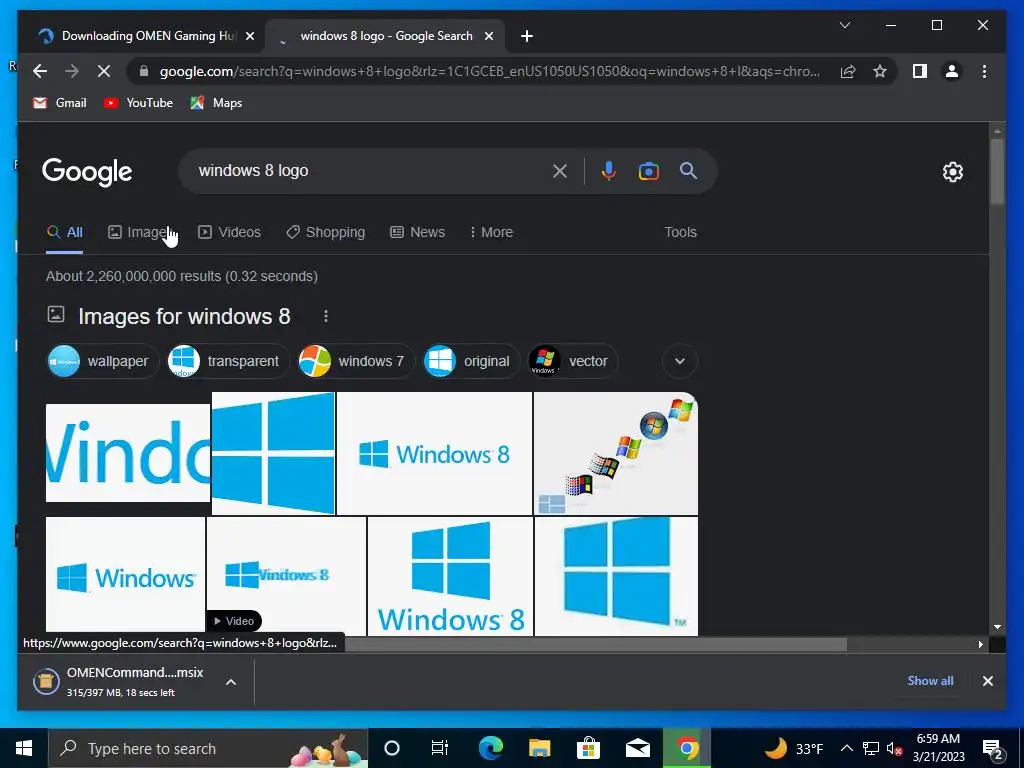Open Chrome three-dot menu
Viewport: 1024px width, 768px height.
click(984, 71)
